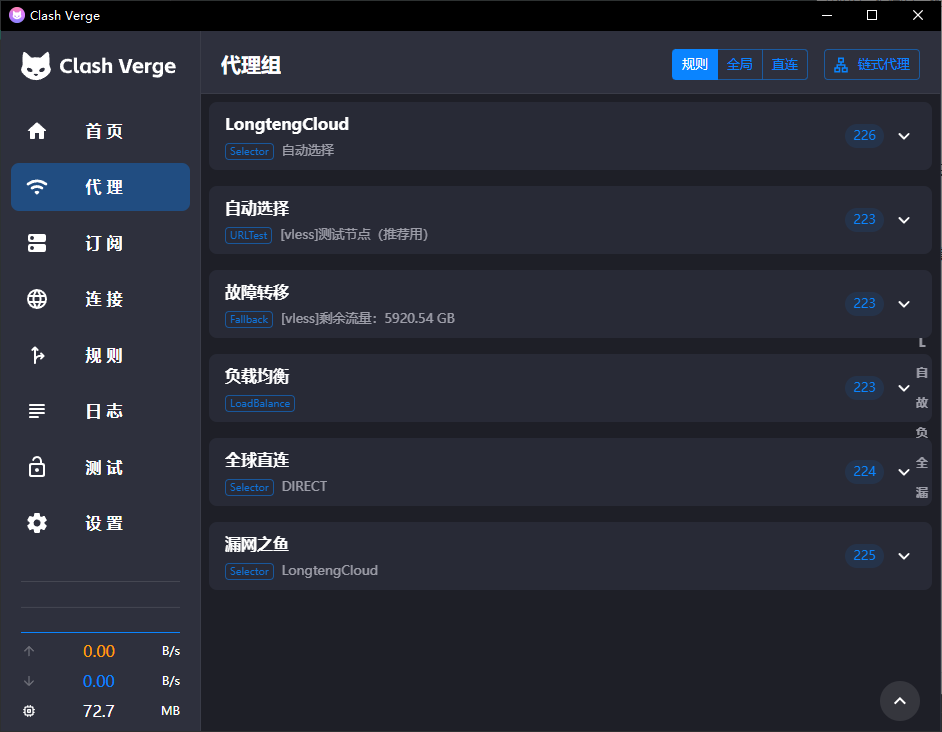This screenshot has height=732, width=942.
Task: Open the 首页 home icon
Action: point(37,131)
